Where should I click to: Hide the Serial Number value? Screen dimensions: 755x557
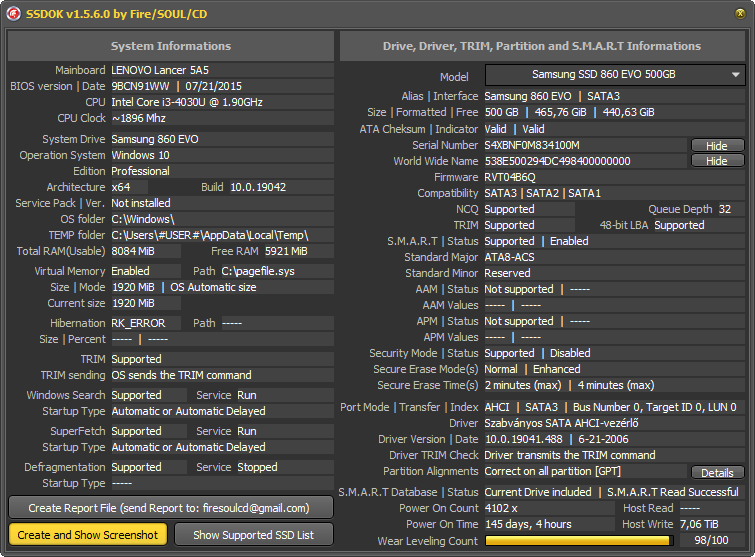point(717,145)
